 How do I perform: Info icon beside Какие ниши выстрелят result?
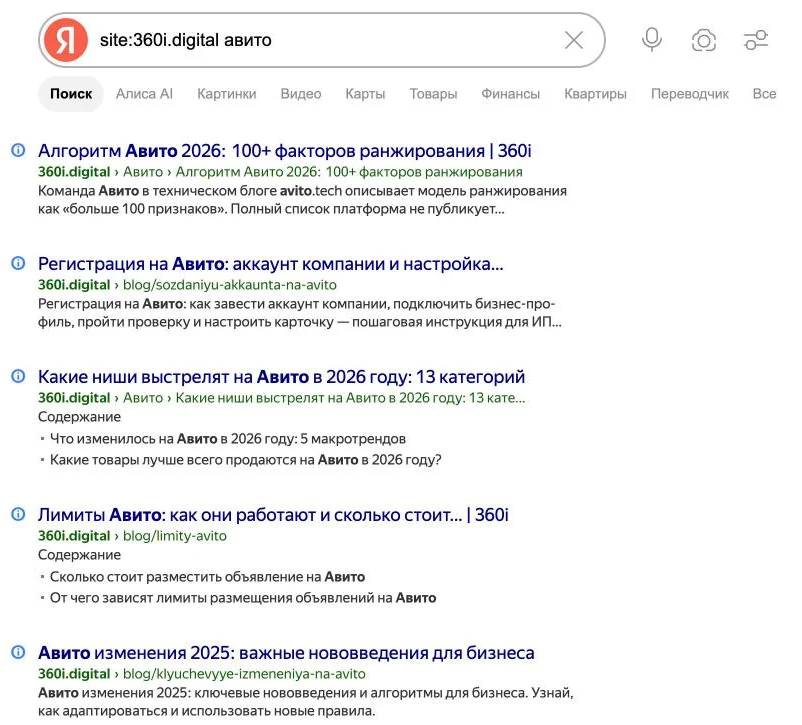[x=18, y=376]
